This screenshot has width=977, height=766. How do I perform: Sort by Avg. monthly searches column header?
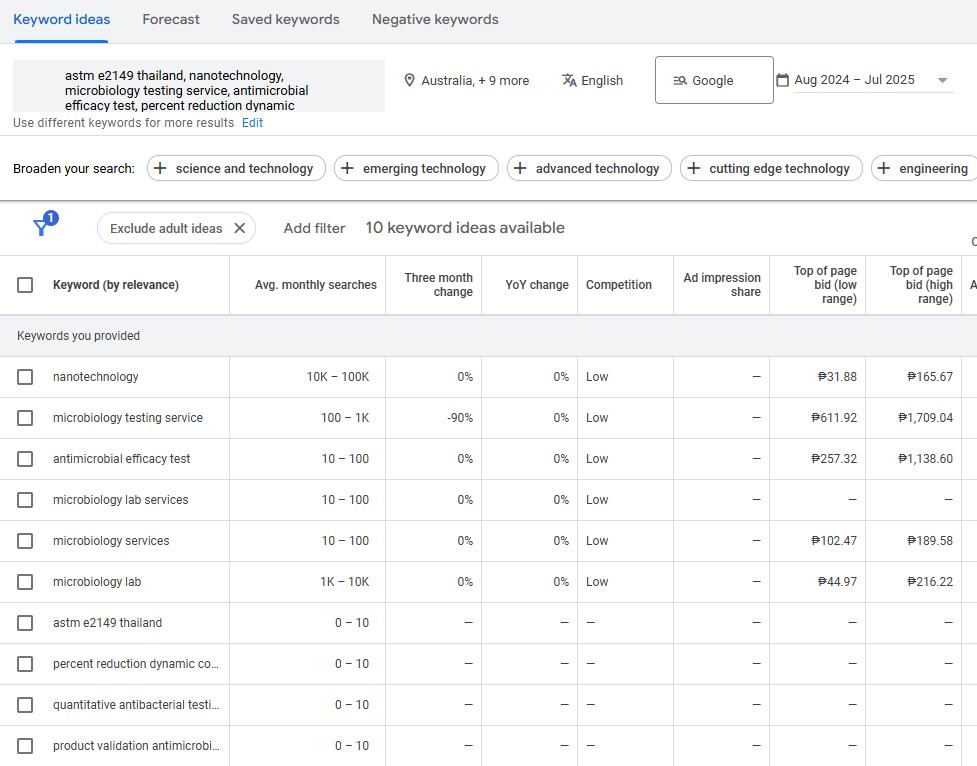click(316, 285)
